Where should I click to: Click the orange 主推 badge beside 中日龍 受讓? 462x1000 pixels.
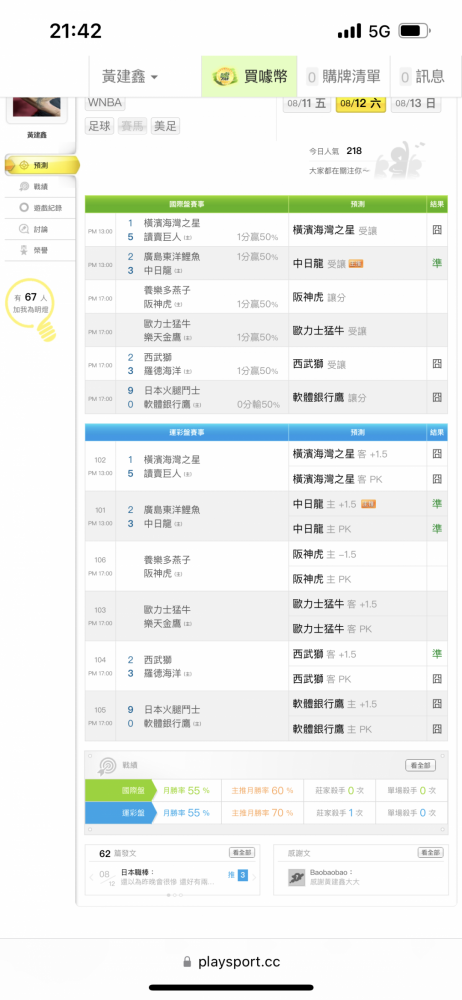(x=355, y=263)
